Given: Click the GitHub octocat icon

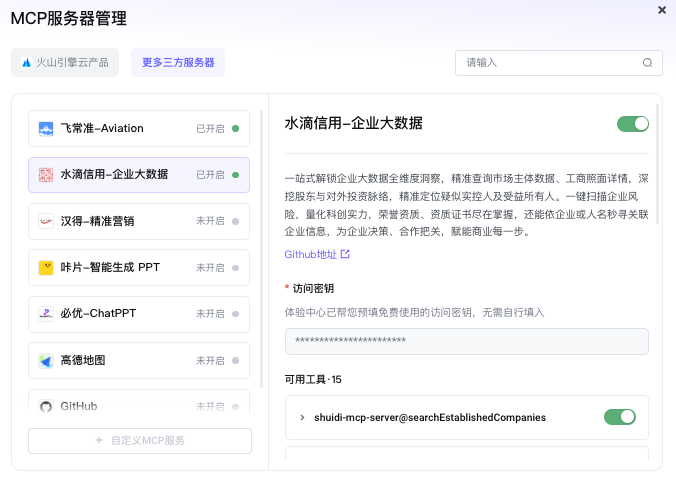Looking at the screenshot, I should pos(46,406).
